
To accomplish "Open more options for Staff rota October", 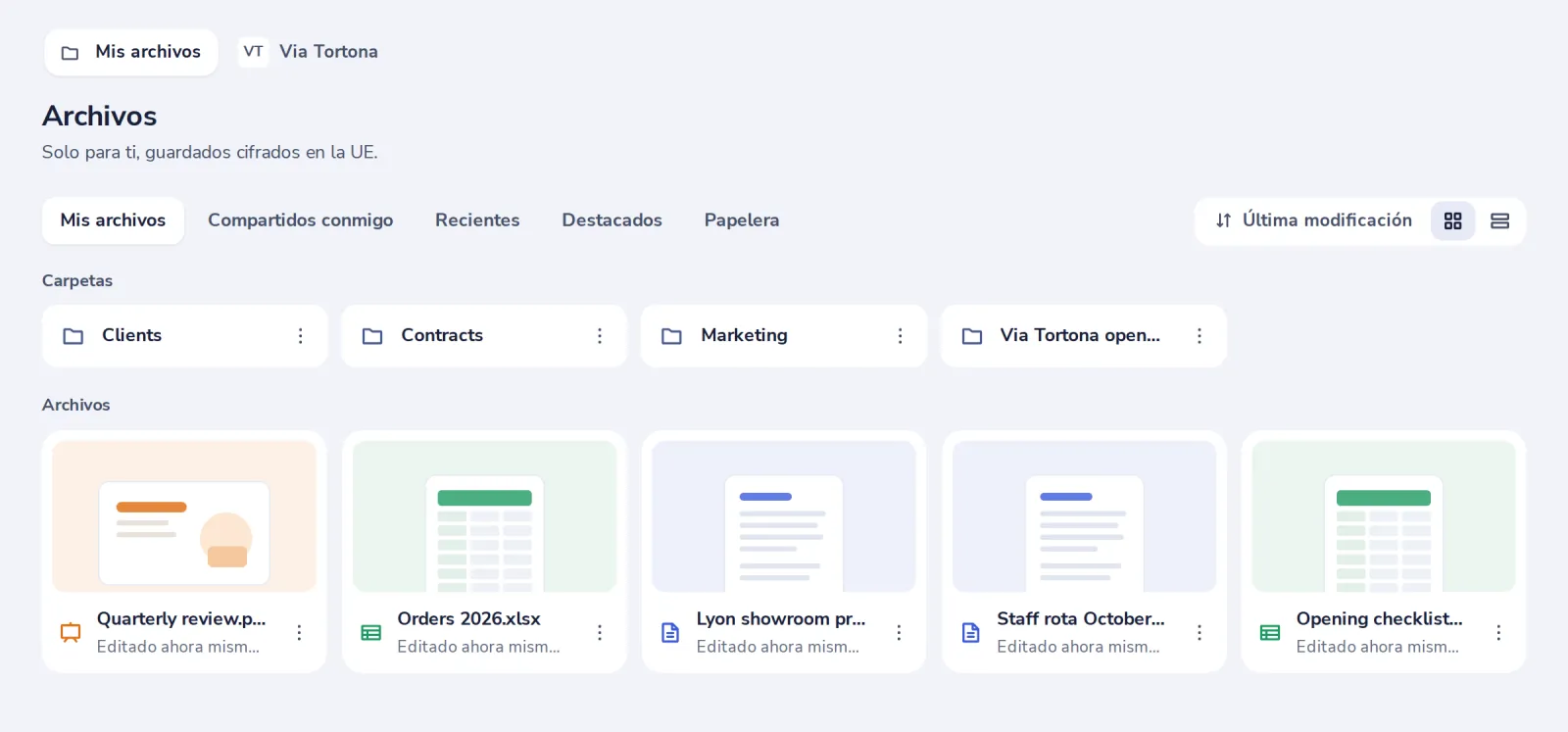I will click(1199, 633).
